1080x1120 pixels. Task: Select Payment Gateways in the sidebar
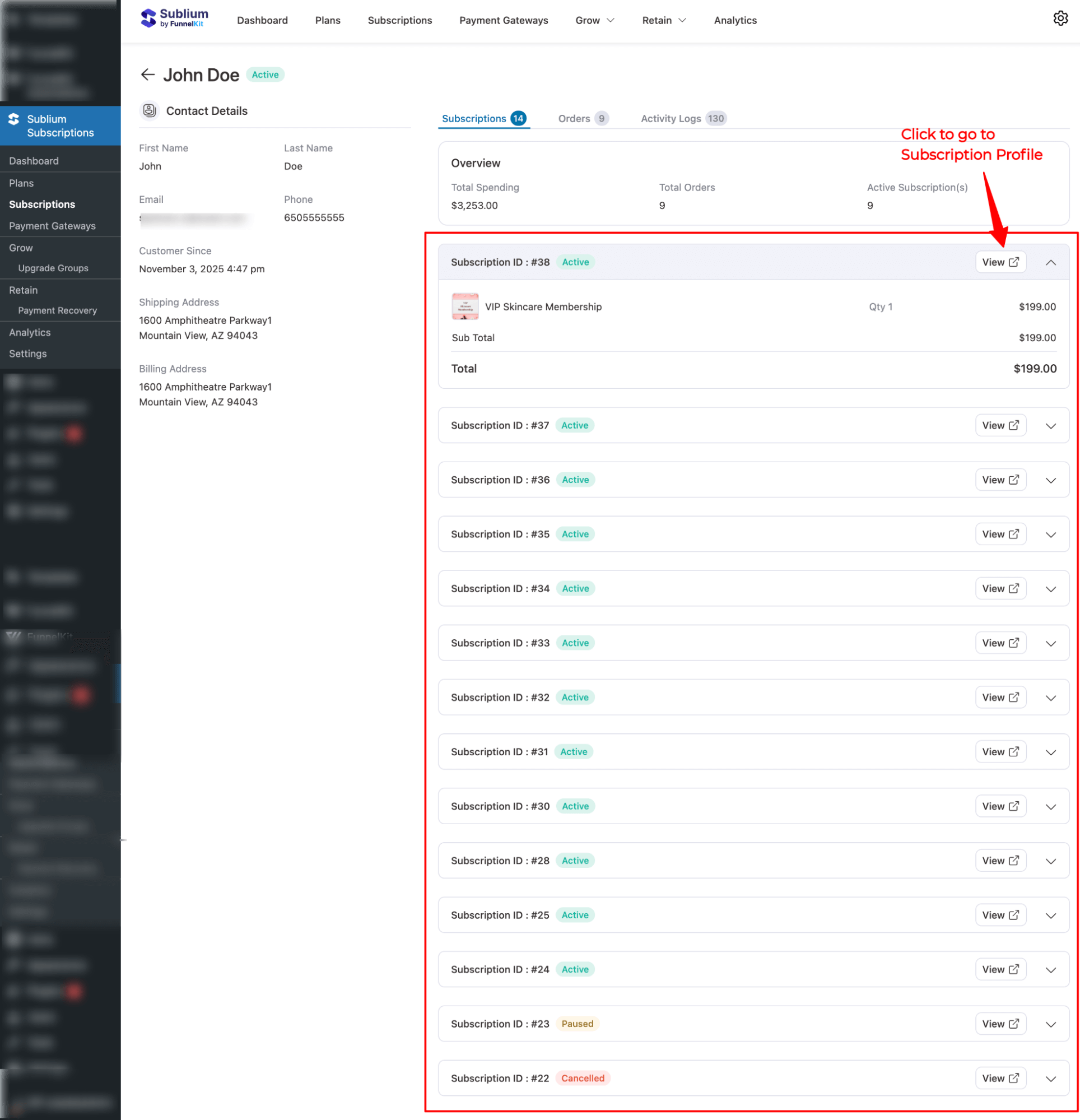pyautogui.click(x=52, y=226)
